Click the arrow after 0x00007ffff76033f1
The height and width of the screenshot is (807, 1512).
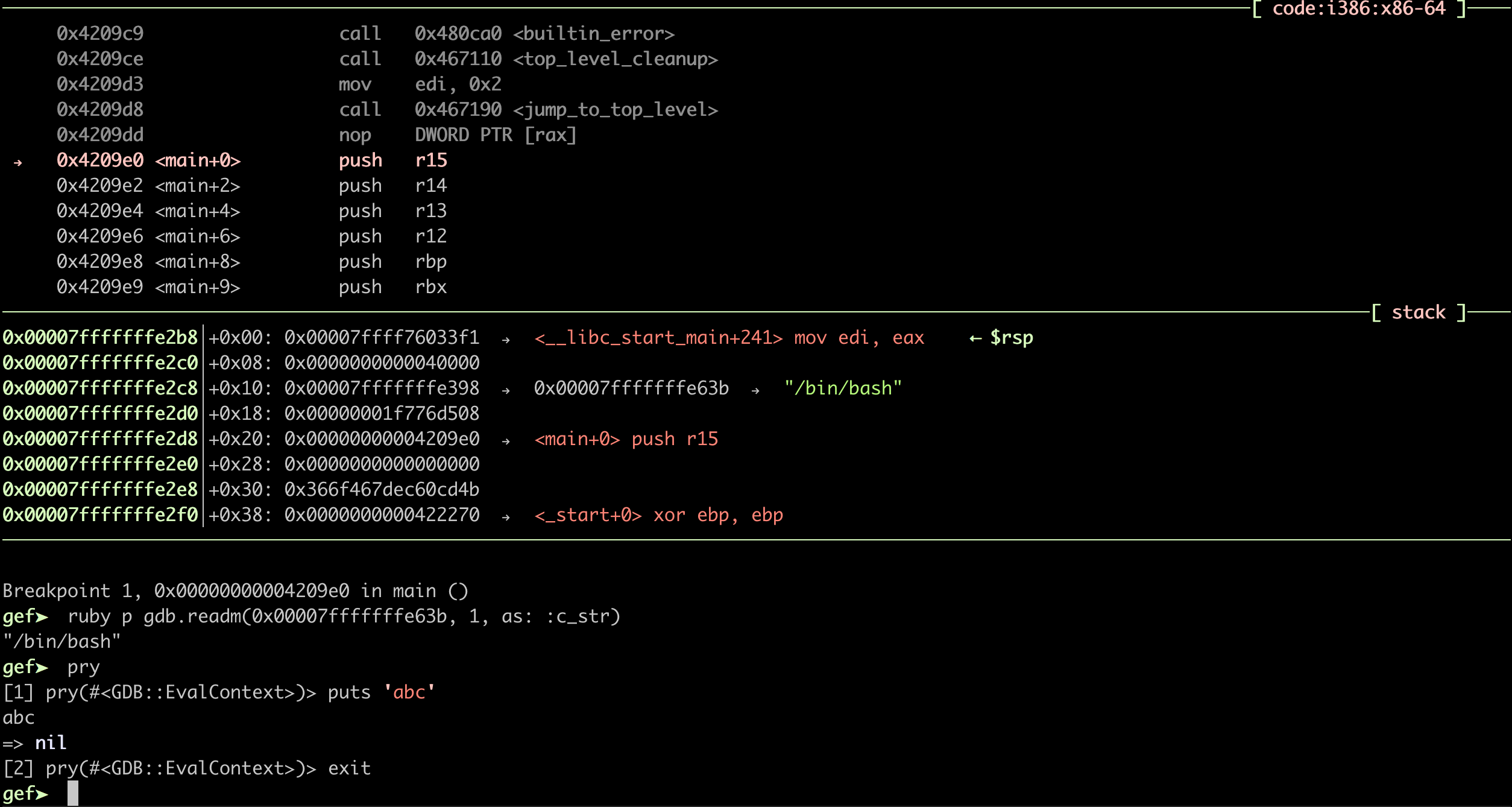(x=506, y=340)
